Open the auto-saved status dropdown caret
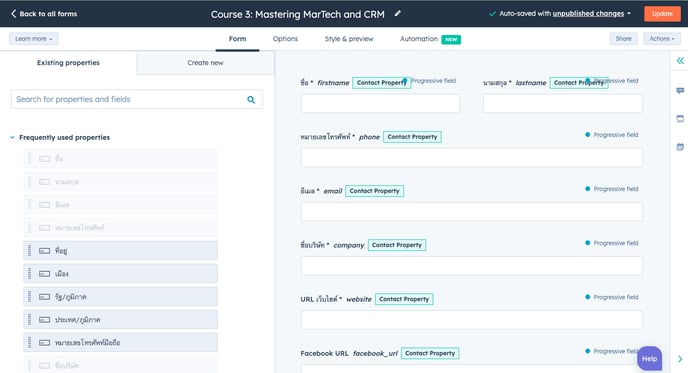 [629, 14]
